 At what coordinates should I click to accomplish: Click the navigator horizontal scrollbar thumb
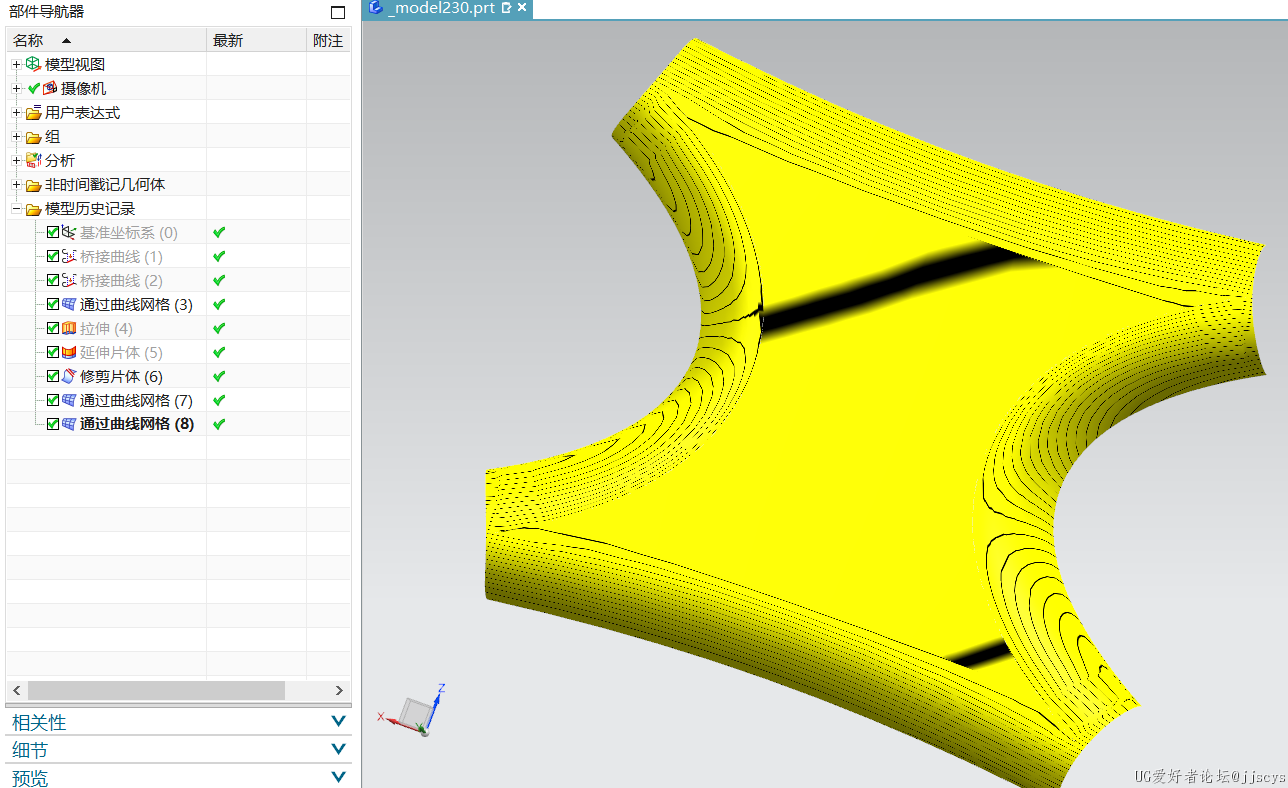pyautogui.click(x=156, y=690)
